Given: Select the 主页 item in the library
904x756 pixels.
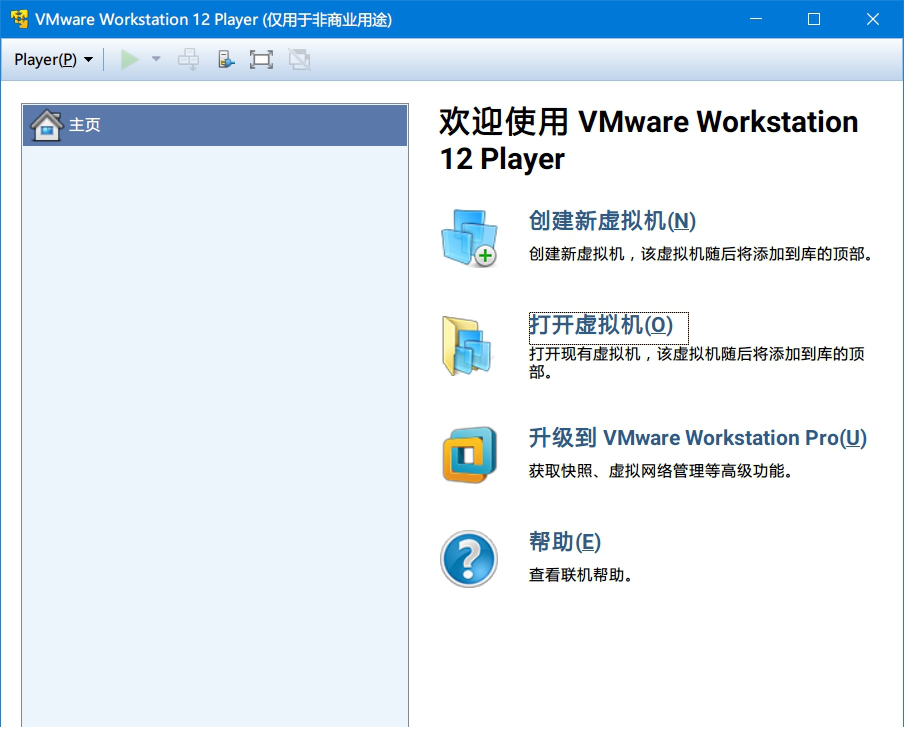Looking at the screenshot, I should [215, 125].
